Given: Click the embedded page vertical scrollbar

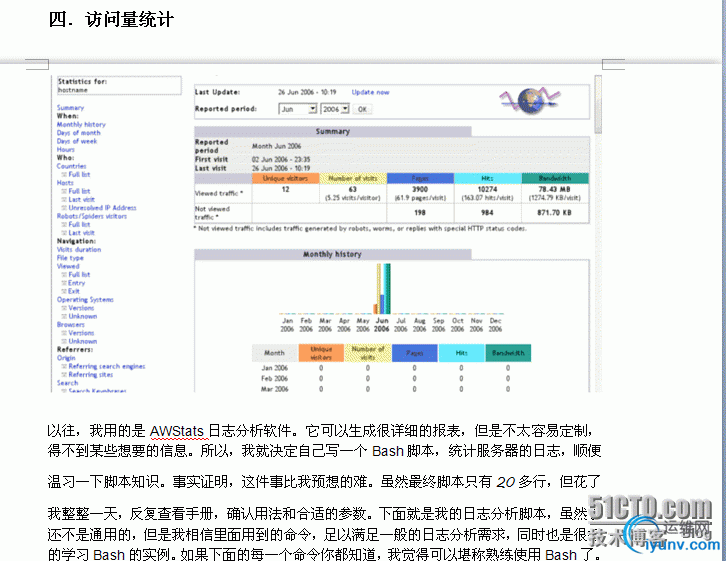Looking at the screenshot, I should pos(598,233).
